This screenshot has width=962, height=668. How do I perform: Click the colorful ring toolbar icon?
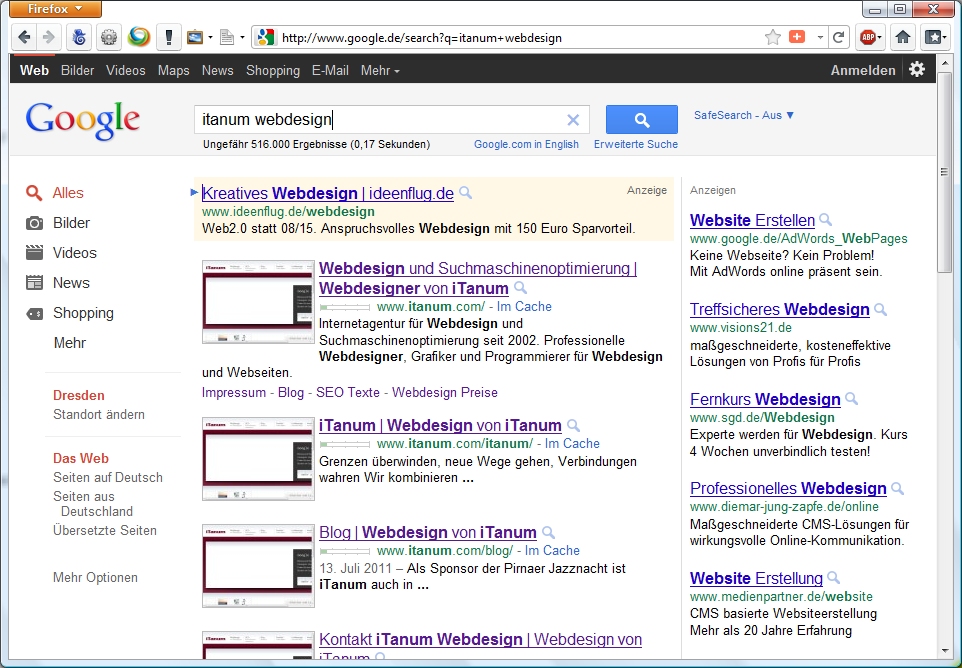click(139, 37)
